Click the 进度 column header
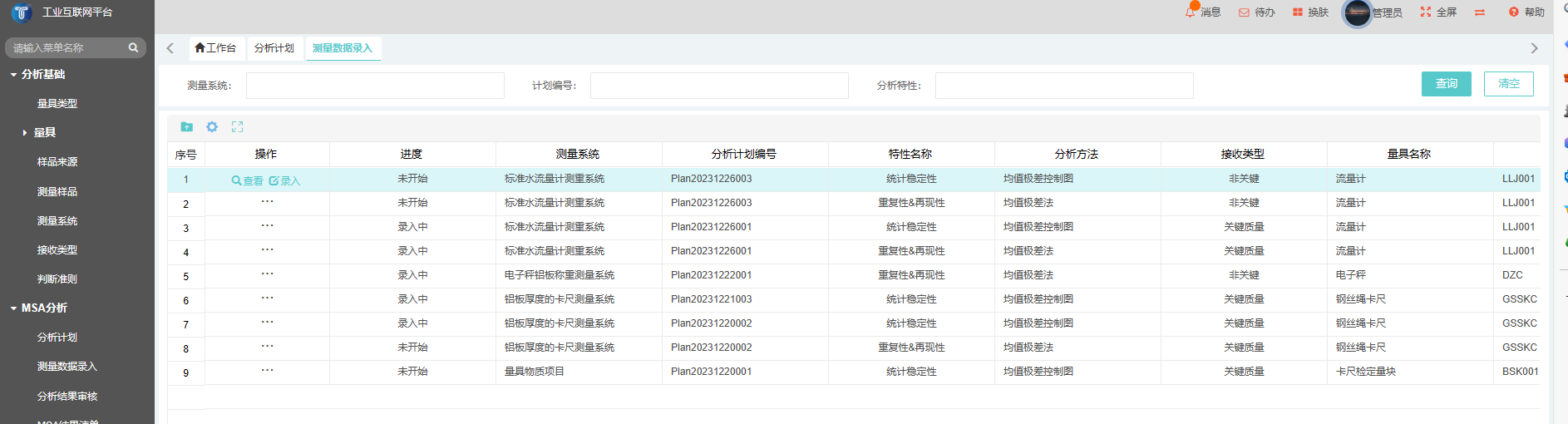Viewport: 1568px width, 424px height. (x=412, y=154)
